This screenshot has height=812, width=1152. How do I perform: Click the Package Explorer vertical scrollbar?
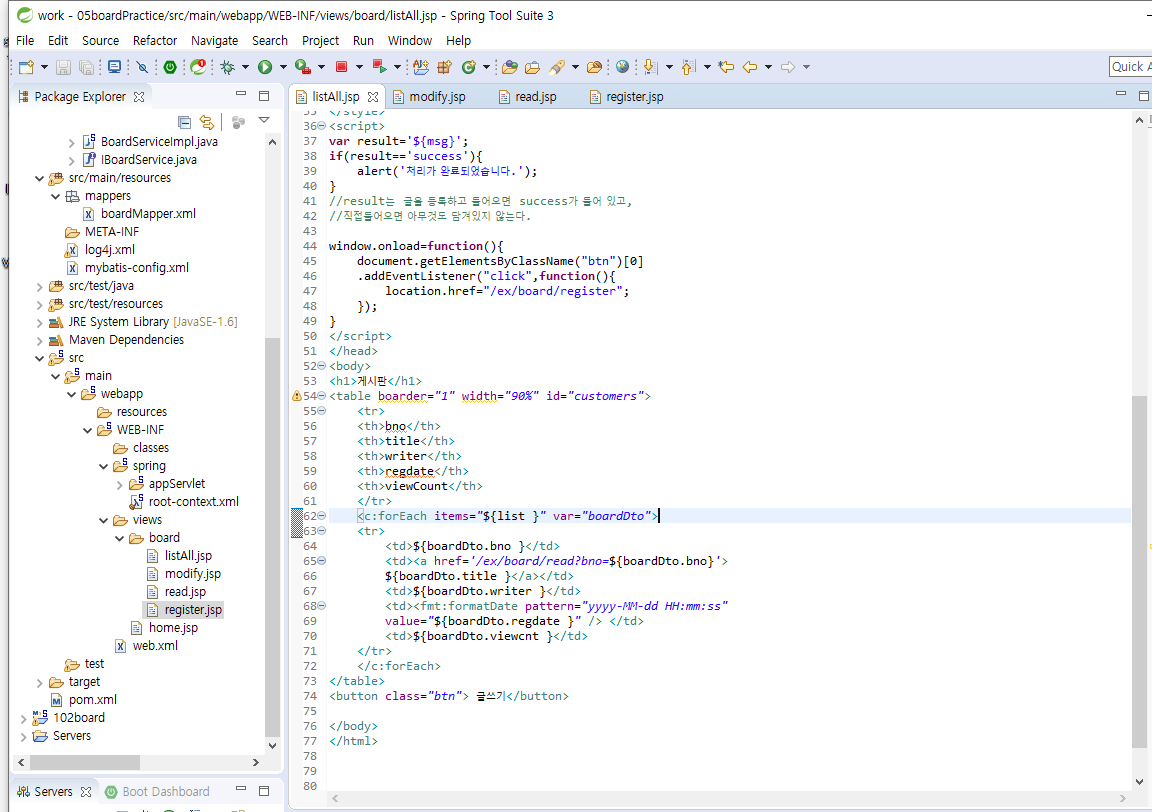click(273, 536)
